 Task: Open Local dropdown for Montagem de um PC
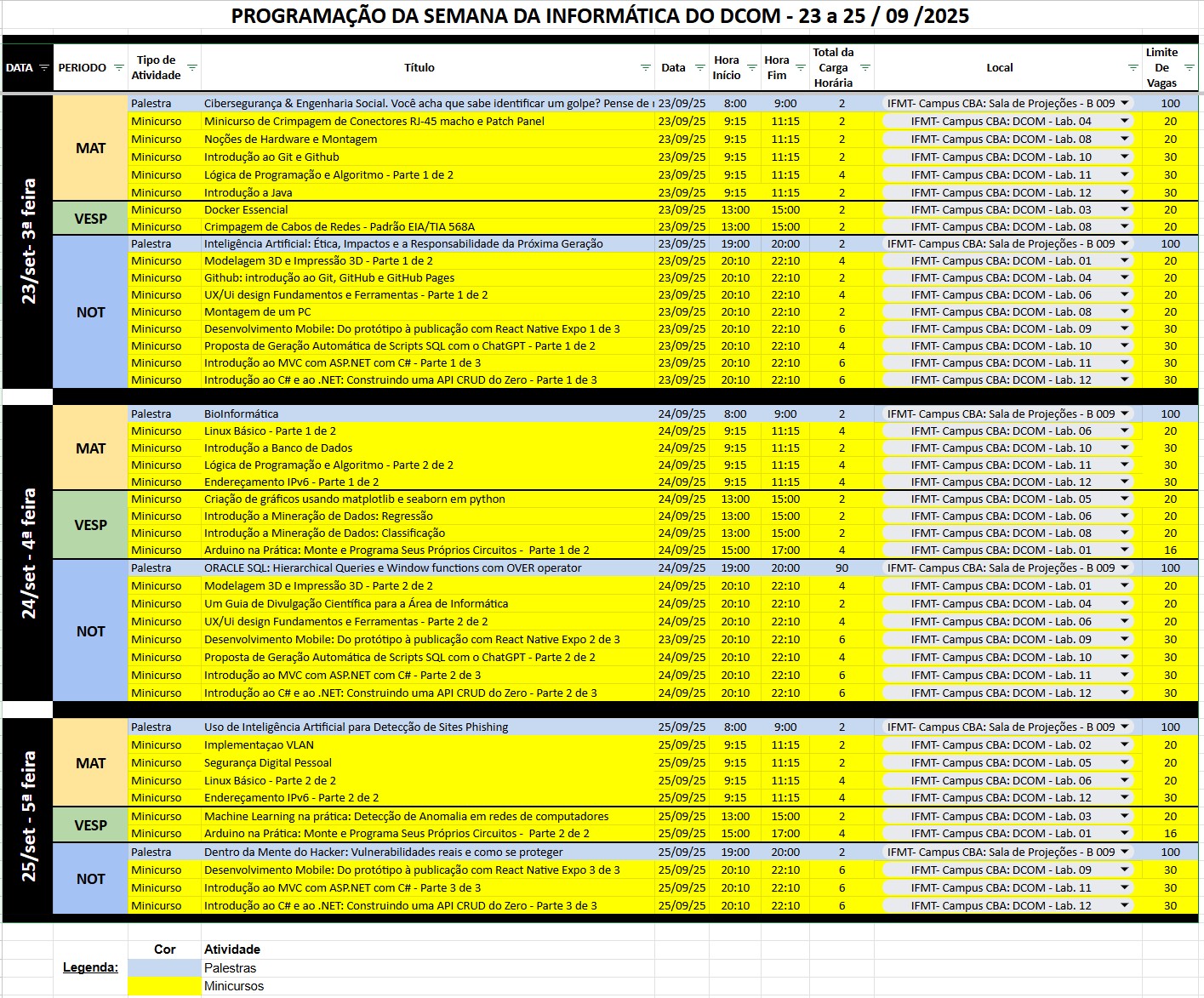coord(1124,311)
